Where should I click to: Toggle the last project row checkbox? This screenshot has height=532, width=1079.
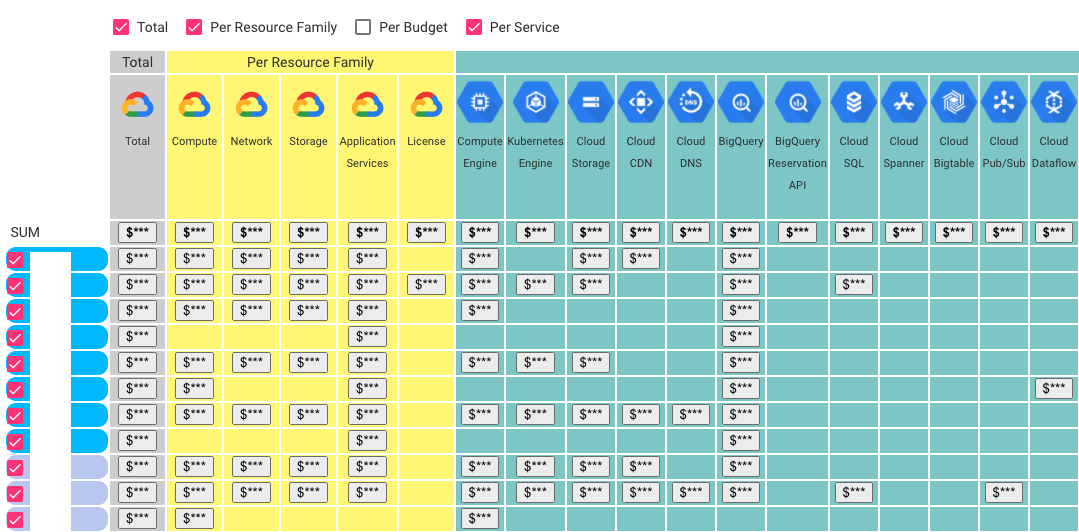(15, 520)
